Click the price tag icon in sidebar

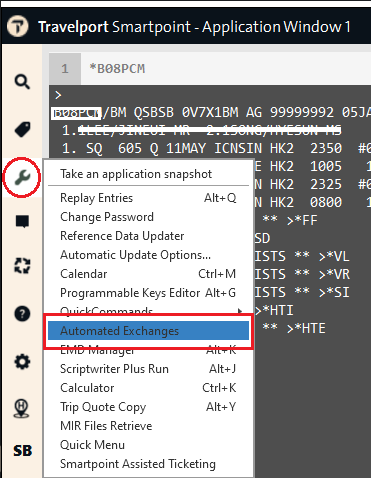22,129
